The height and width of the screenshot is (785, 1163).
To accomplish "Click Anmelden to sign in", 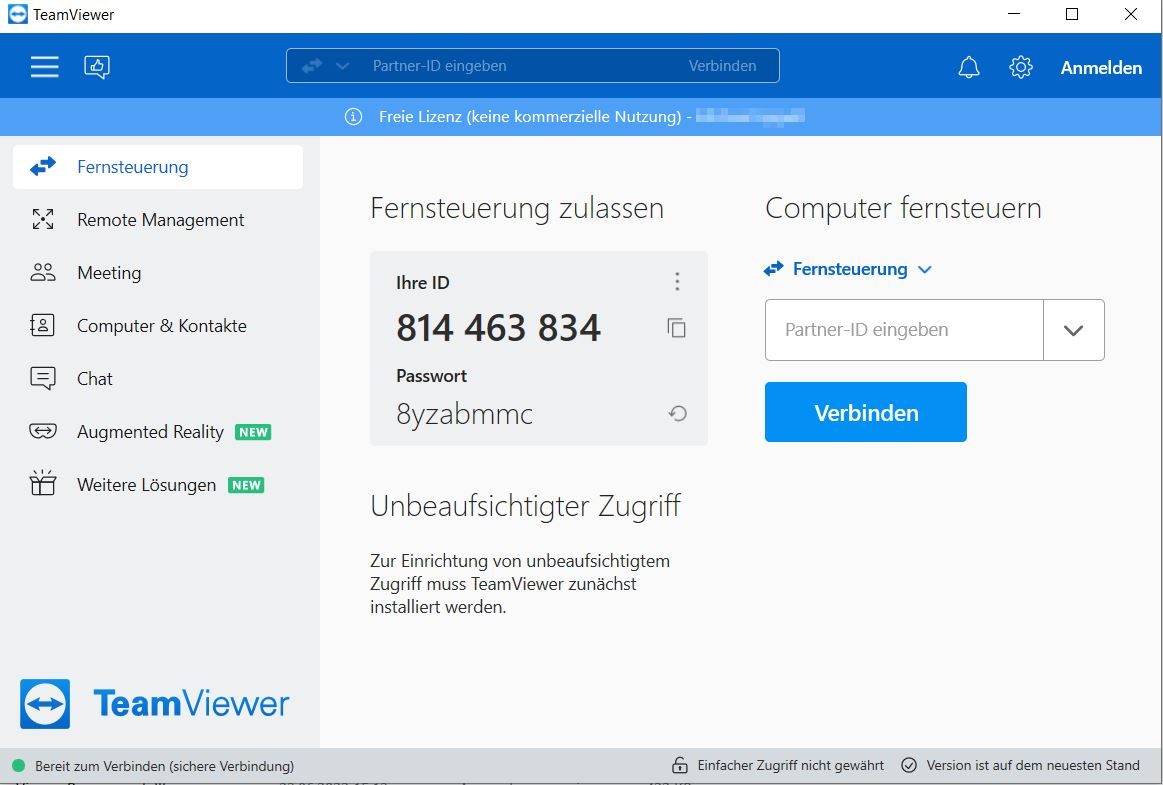I will point(1101,68).
